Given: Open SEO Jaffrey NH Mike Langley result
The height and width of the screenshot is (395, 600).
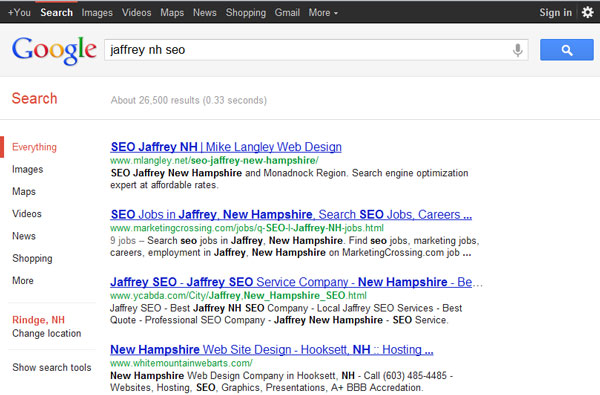Looking at the screenshot, I should [226, 147].
